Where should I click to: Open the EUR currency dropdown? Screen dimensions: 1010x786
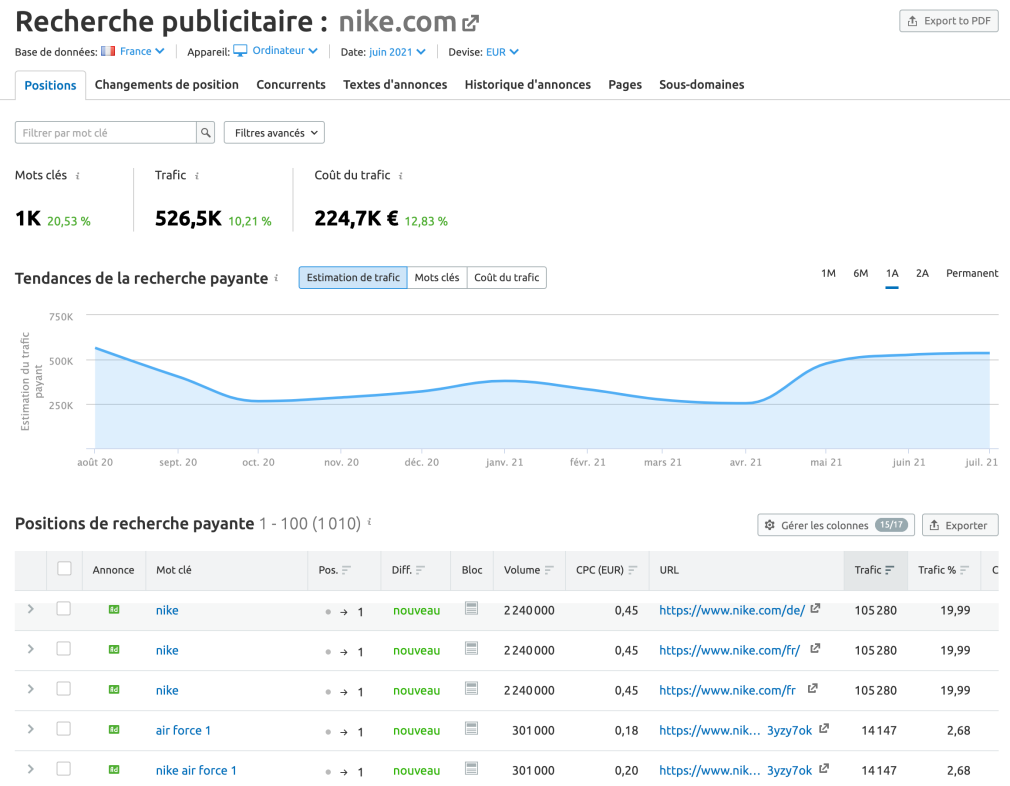point(502,52)
